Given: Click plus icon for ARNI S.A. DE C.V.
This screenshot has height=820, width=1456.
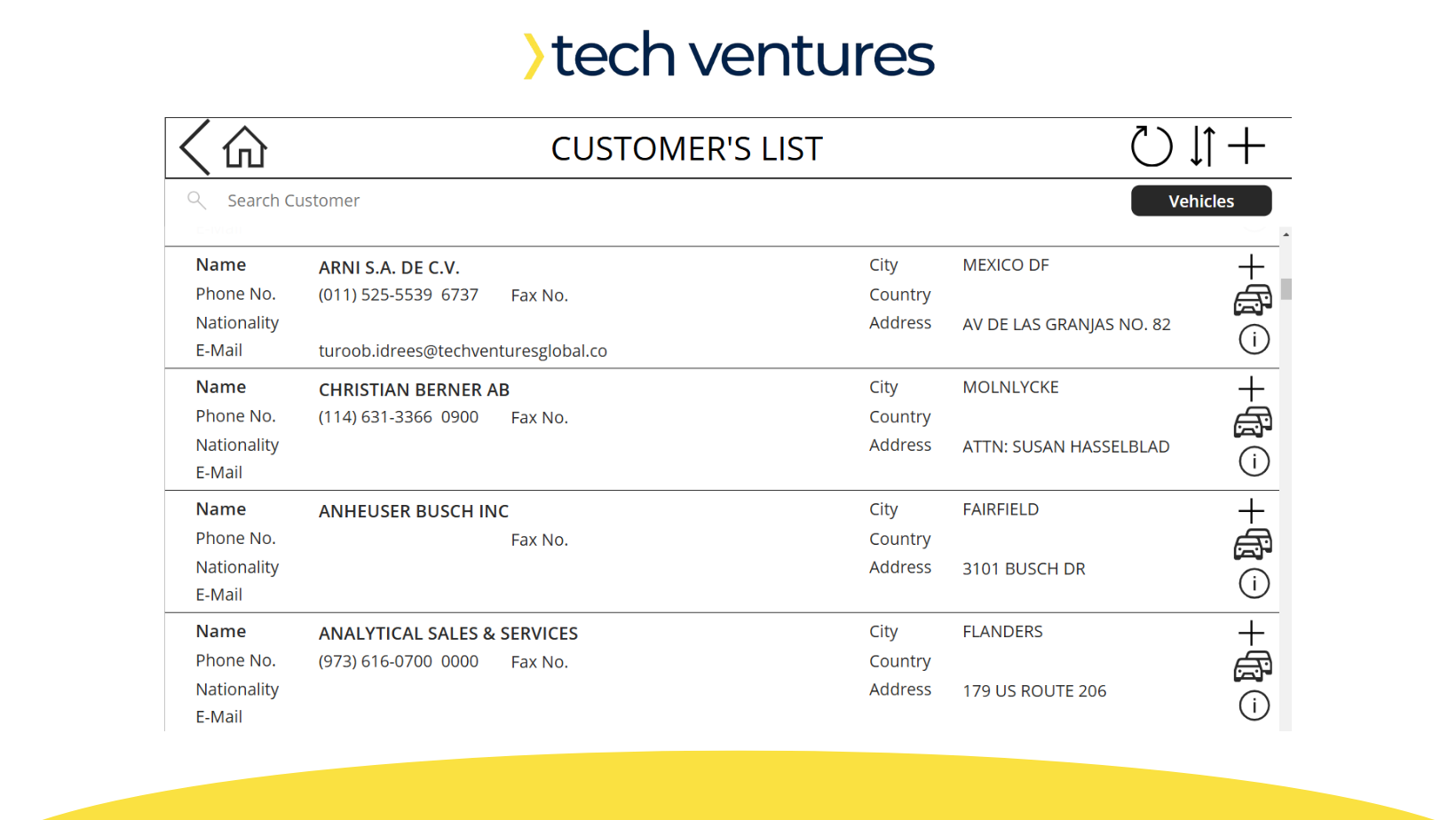Looking at the screenshot, I should 1251,267.
